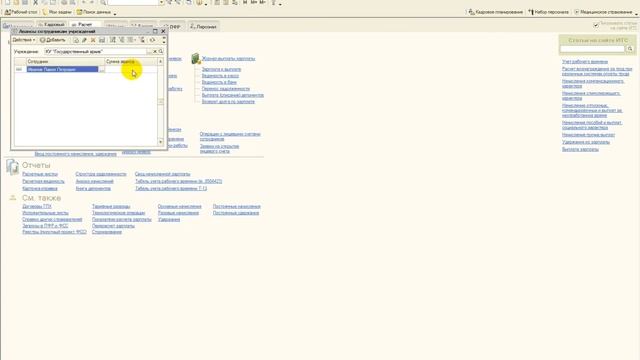Click the main toolbar search magnifier icon
Image resolution: width=640 pixels, height=360 pixels.
click(103, 2)
